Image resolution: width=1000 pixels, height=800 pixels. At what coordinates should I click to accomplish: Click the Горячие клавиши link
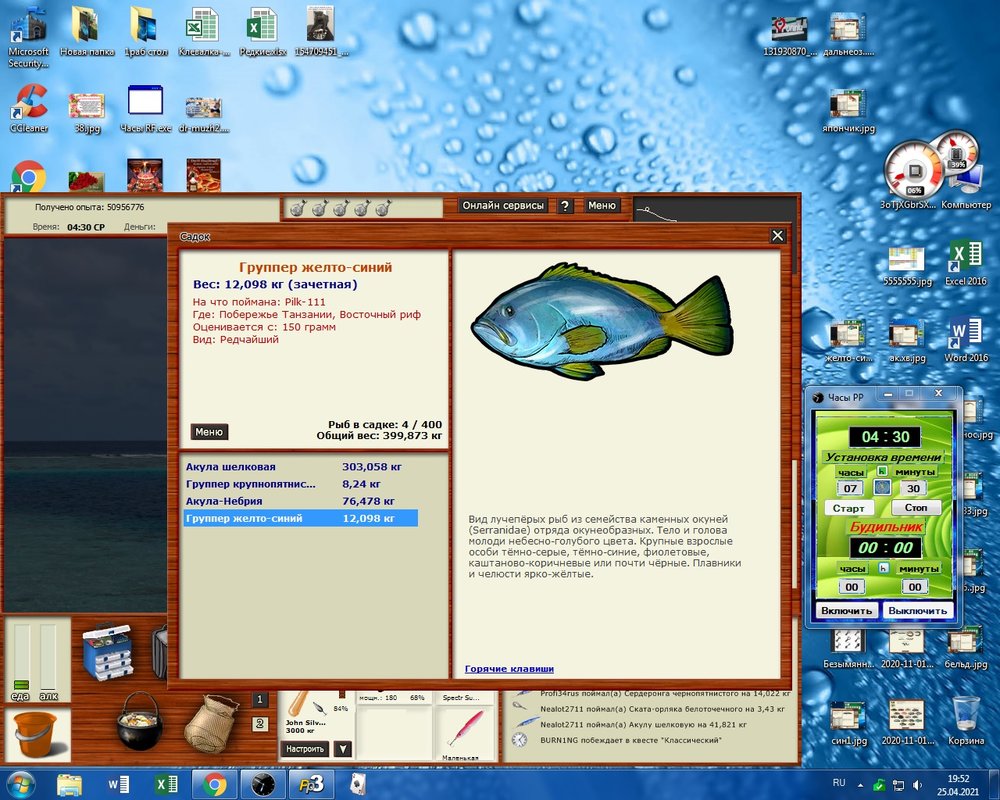coord(509,669)
